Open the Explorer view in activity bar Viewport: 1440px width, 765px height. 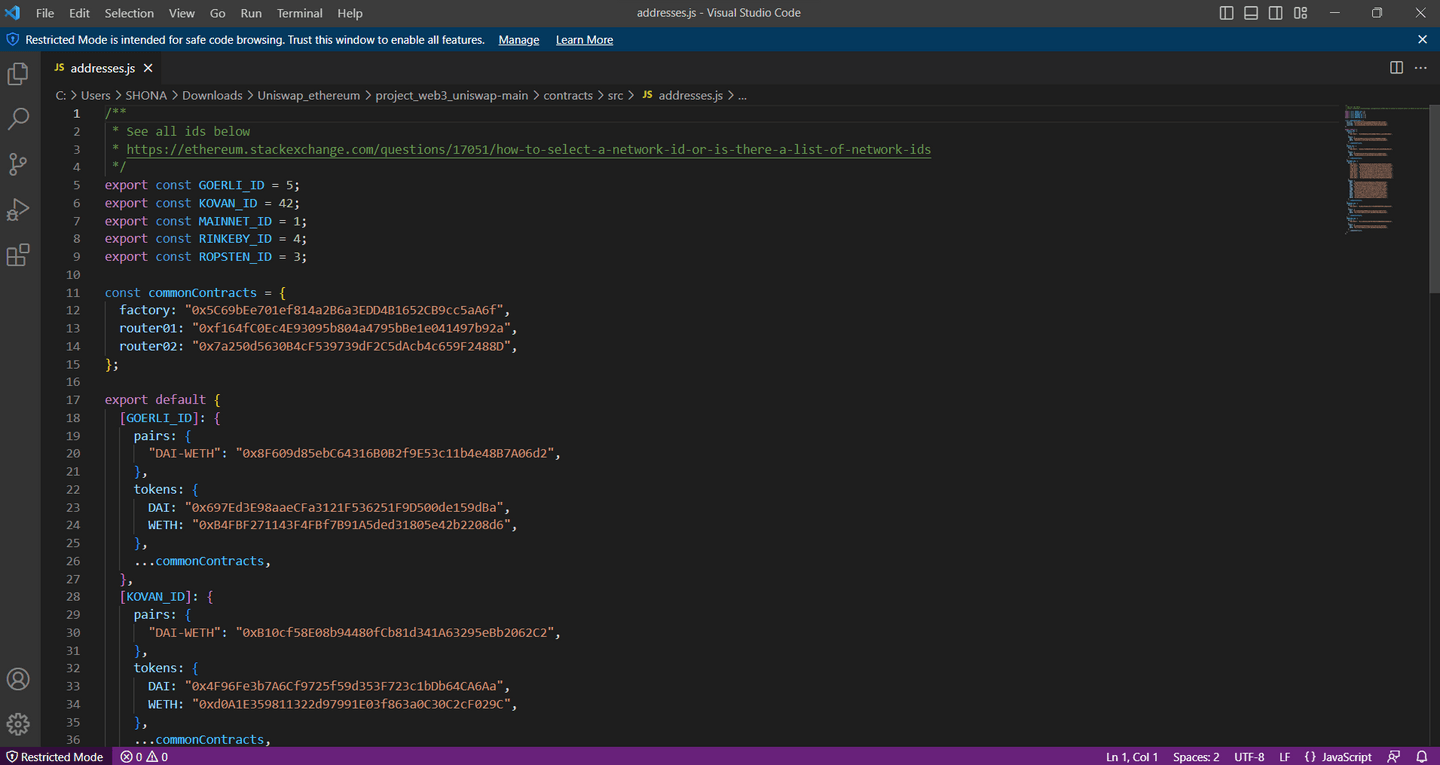[18, 73]
